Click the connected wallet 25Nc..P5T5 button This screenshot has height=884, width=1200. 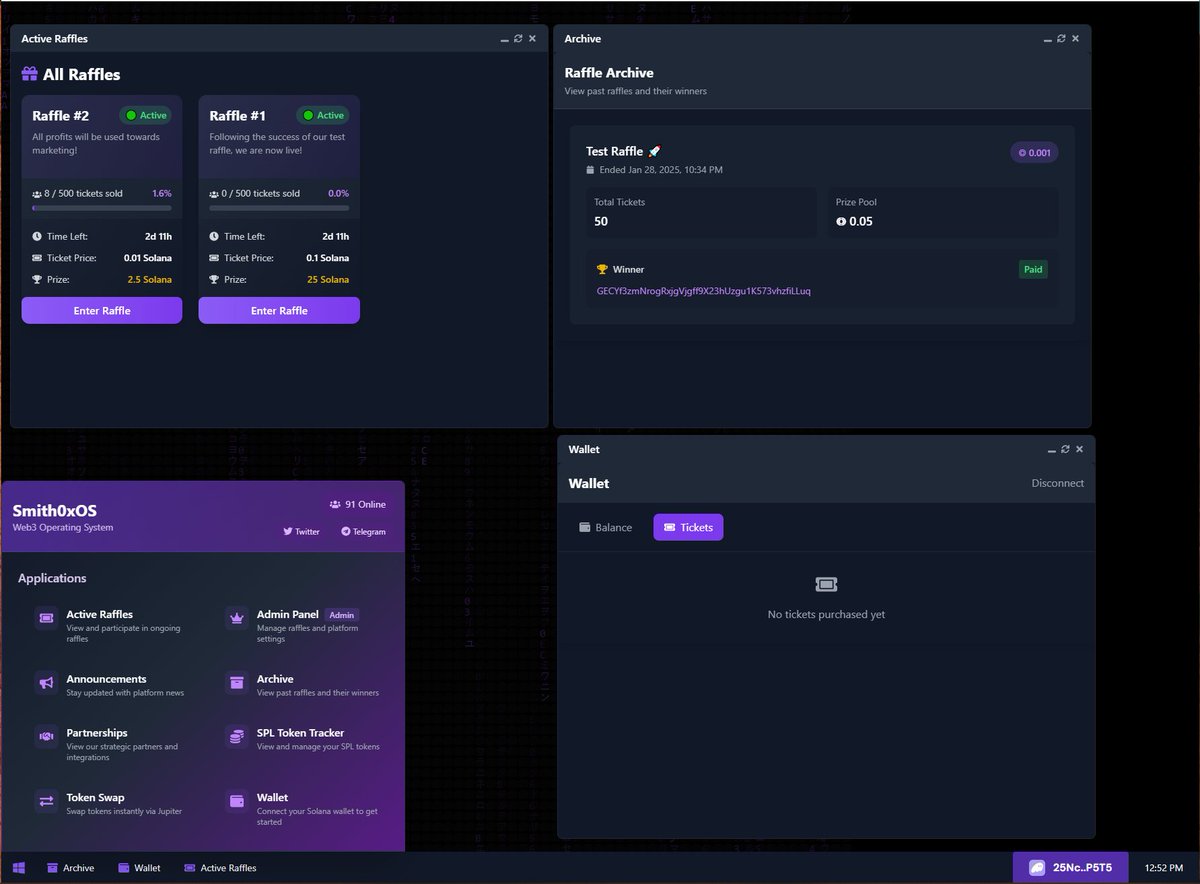1070,867
